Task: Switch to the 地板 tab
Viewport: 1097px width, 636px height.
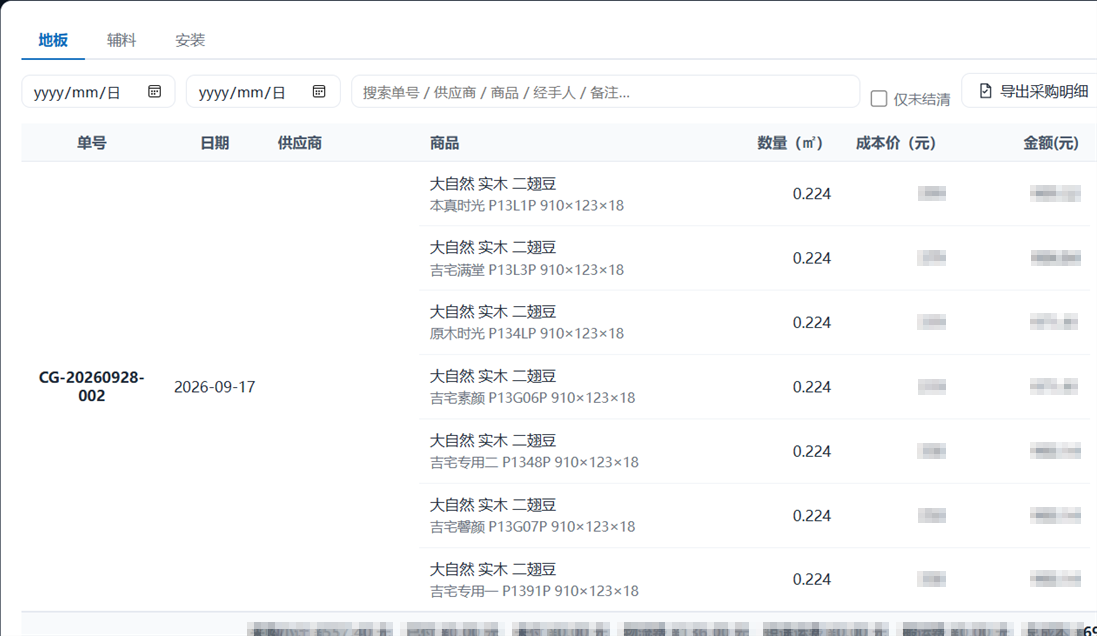Action: [x=53, y=40]
